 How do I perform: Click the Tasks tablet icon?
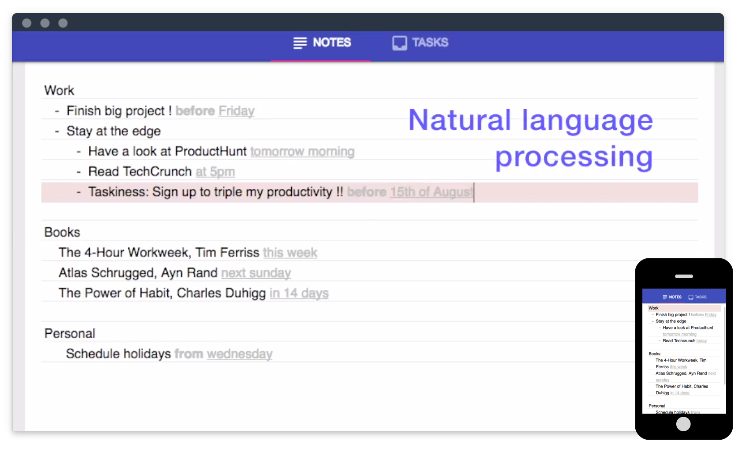tap(400, 43)
